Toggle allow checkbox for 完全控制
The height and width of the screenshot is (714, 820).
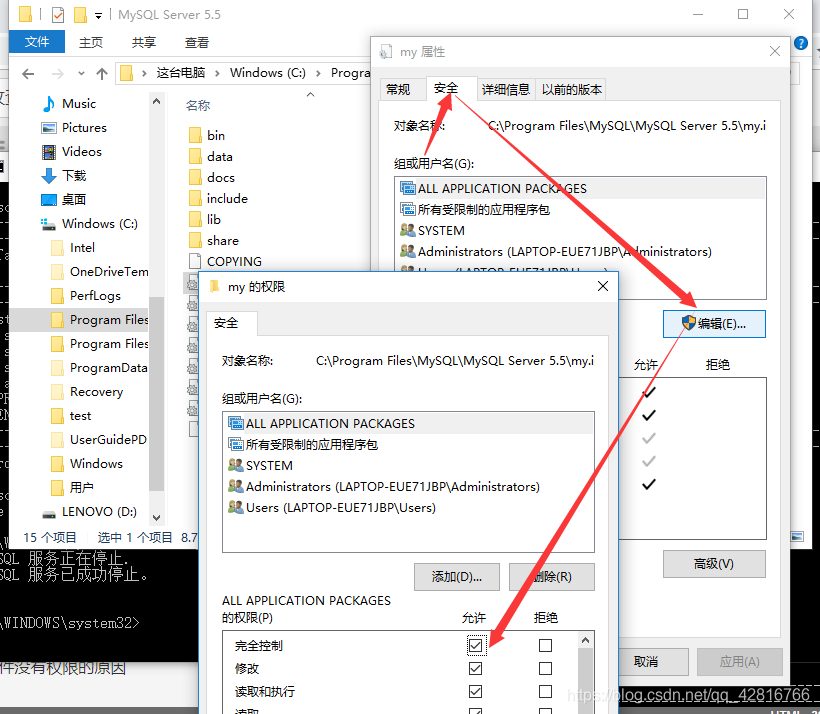475,645
